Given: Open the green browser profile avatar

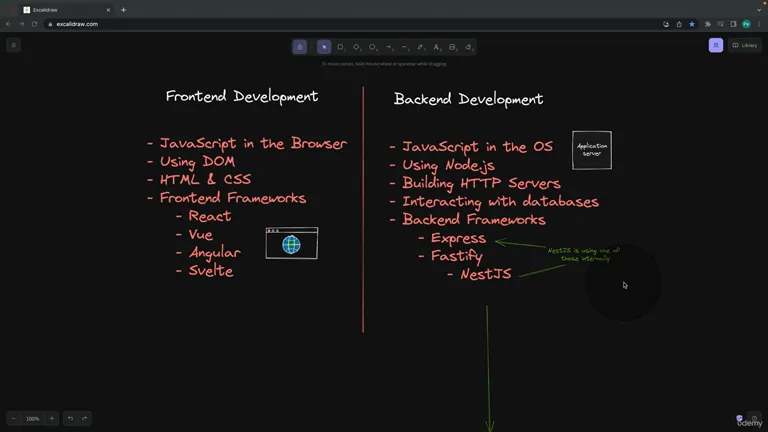Looking at the screenshot, I should pos(746,24).
